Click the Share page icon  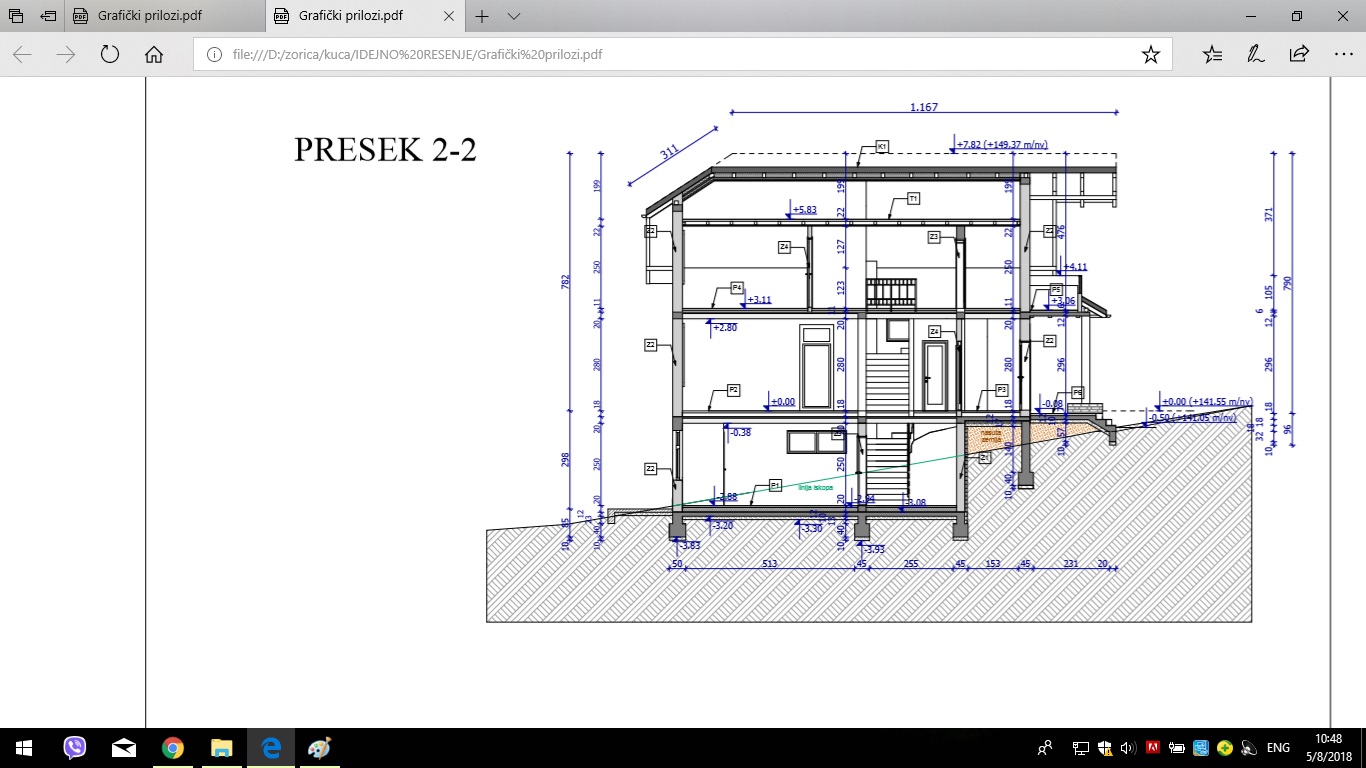1299,55
